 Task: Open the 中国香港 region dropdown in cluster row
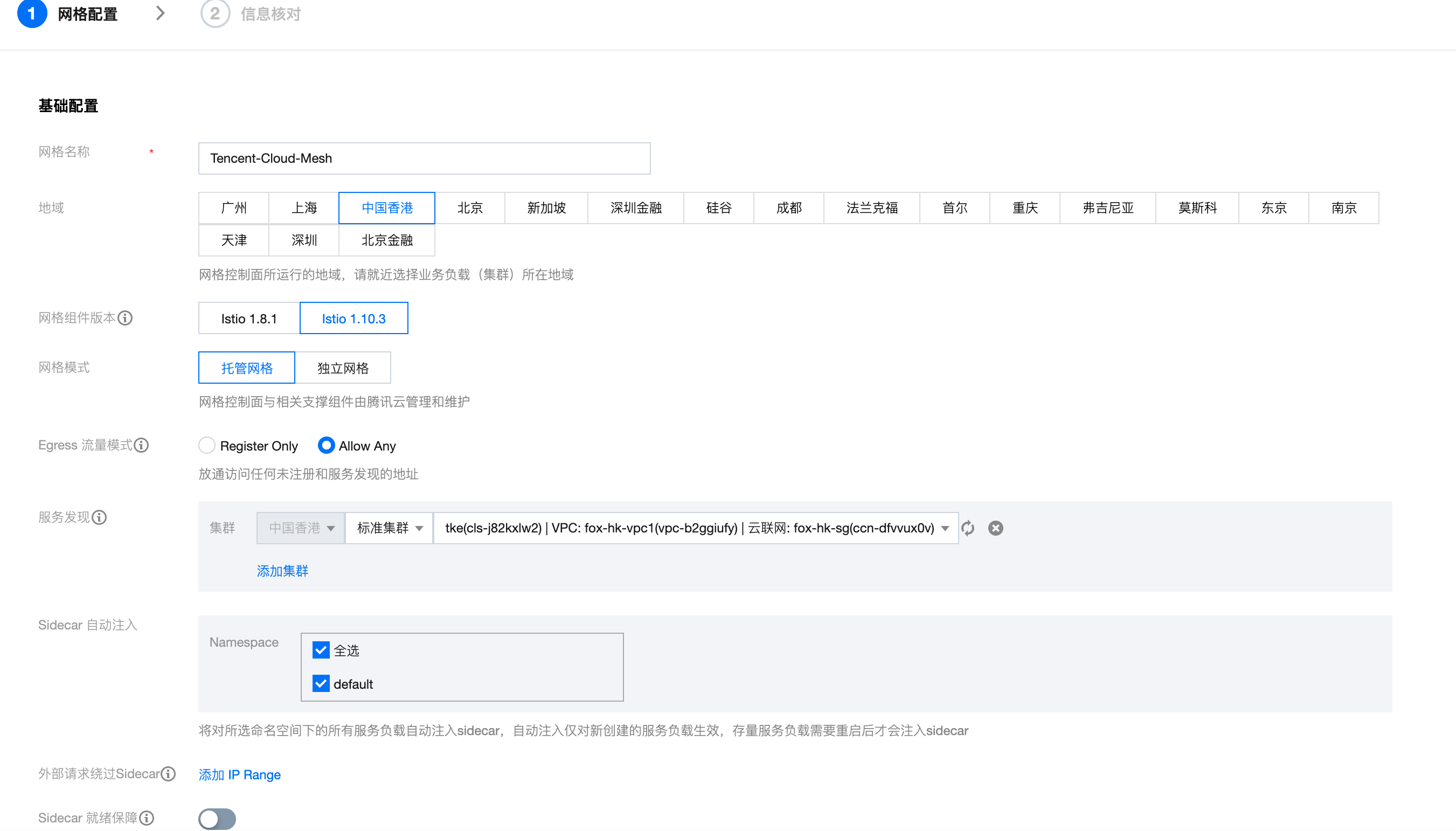(300, 528)
